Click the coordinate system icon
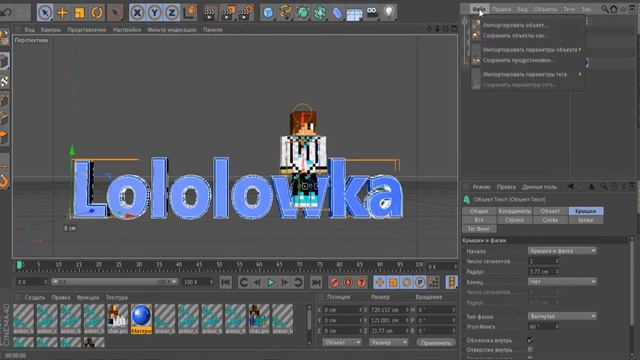 pos(189,13)
